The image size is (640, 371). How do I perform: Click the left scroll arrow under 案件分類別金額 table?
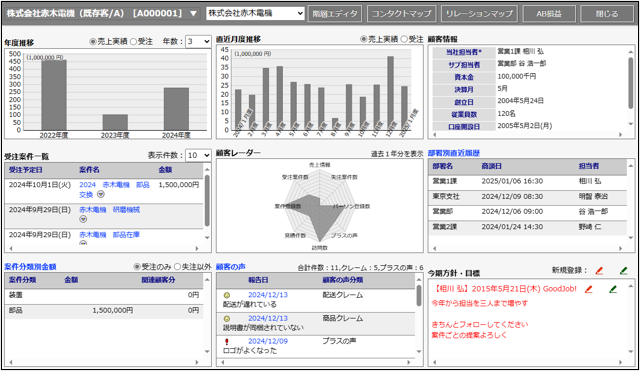[11, 362]
